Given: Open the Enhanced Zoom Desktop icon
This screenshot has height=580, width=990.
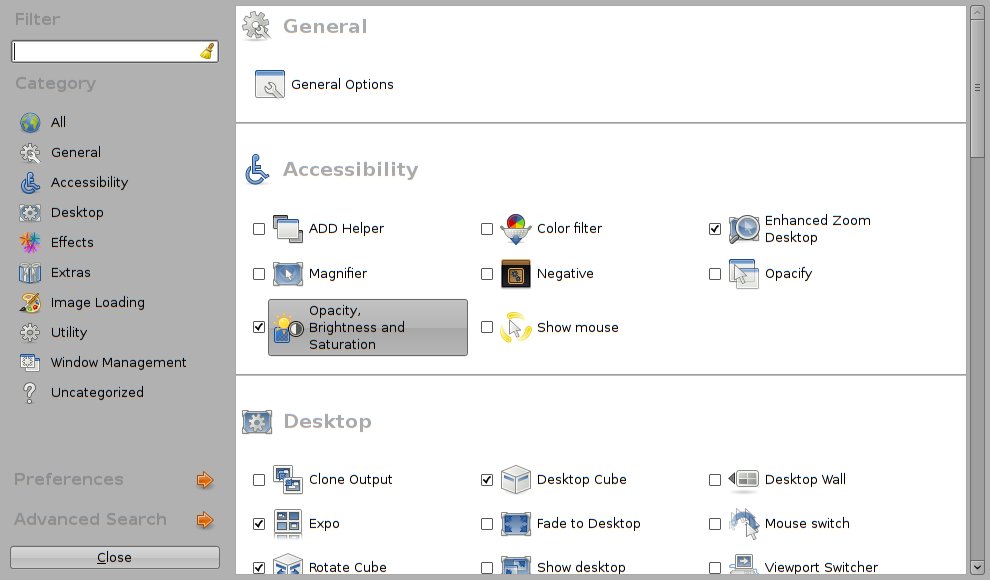Looking at the screenshot, I should 744,228.
